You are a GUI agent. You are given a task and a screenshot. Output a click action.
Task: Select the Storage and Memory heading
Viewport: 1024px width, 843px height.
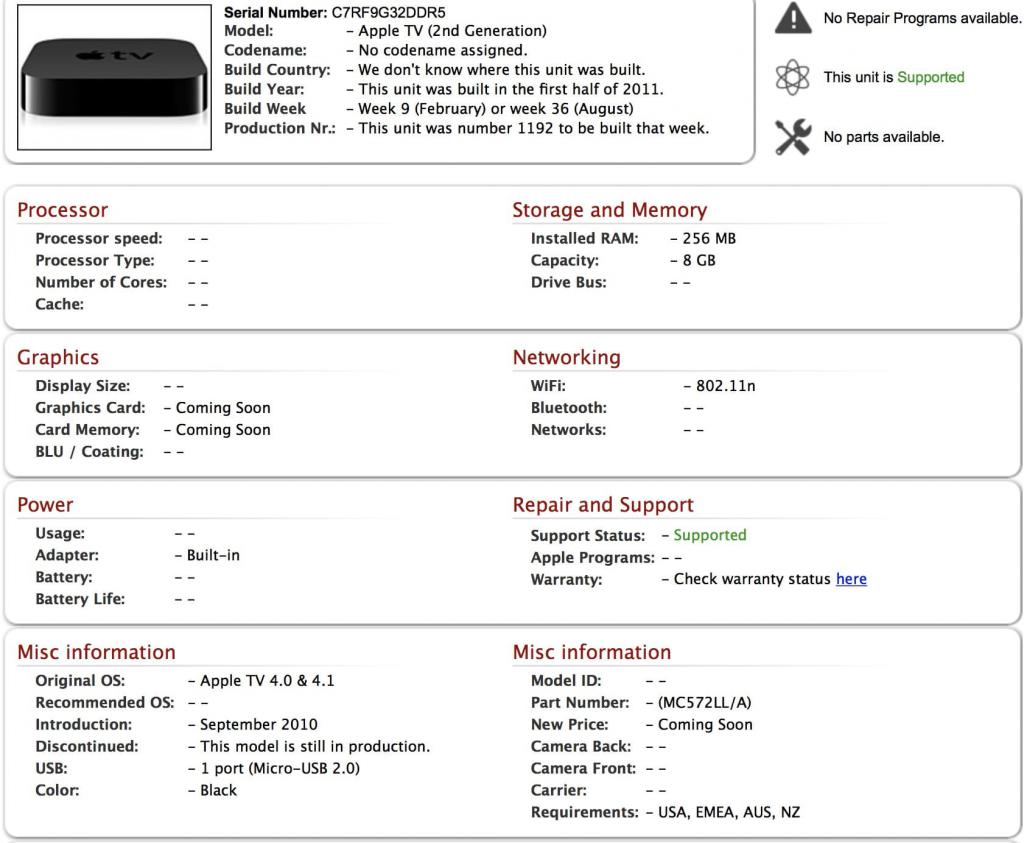(x=609, y=210)
